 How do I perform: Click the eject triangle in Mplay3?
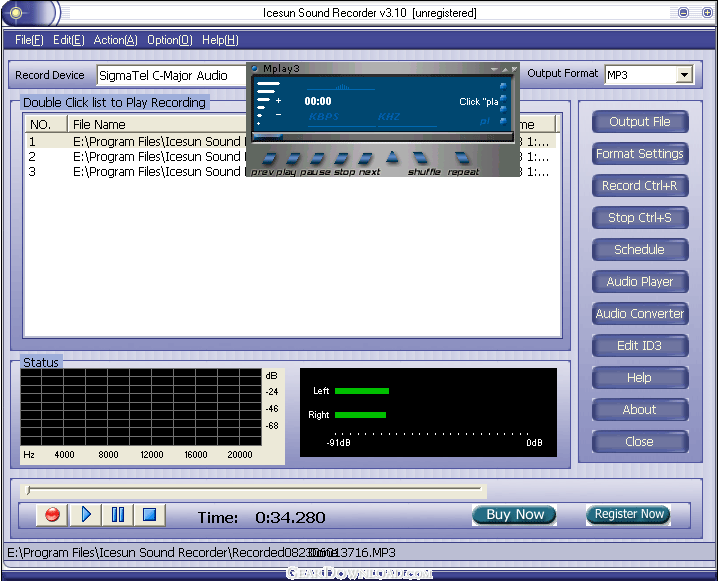(x=392, y=157)
